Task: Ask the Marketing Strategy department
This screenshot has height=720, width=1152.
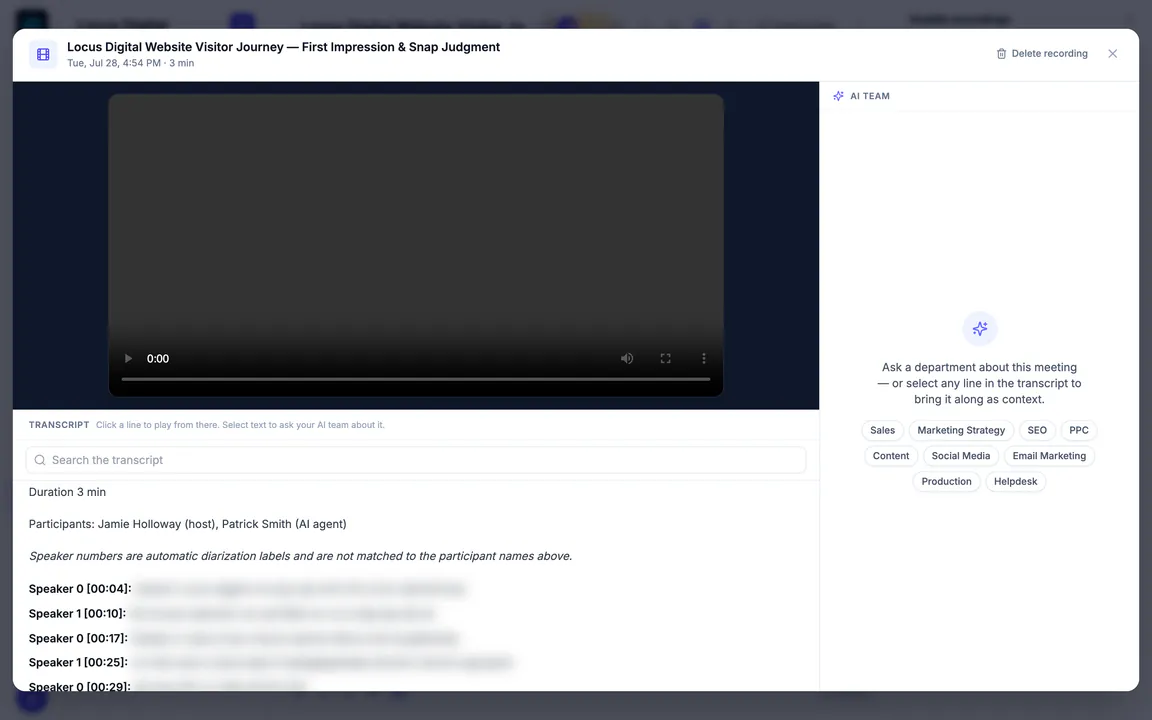Action: pos(961,431)
